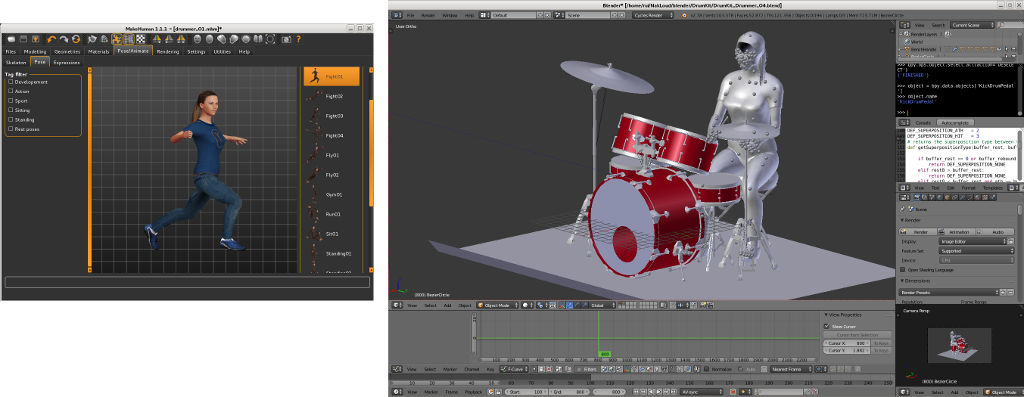The width and height of the screenshot is (1024, 397).
Task: Click the smooth mesh icon in MakeHuman toolbar
Action: point(92,39)
